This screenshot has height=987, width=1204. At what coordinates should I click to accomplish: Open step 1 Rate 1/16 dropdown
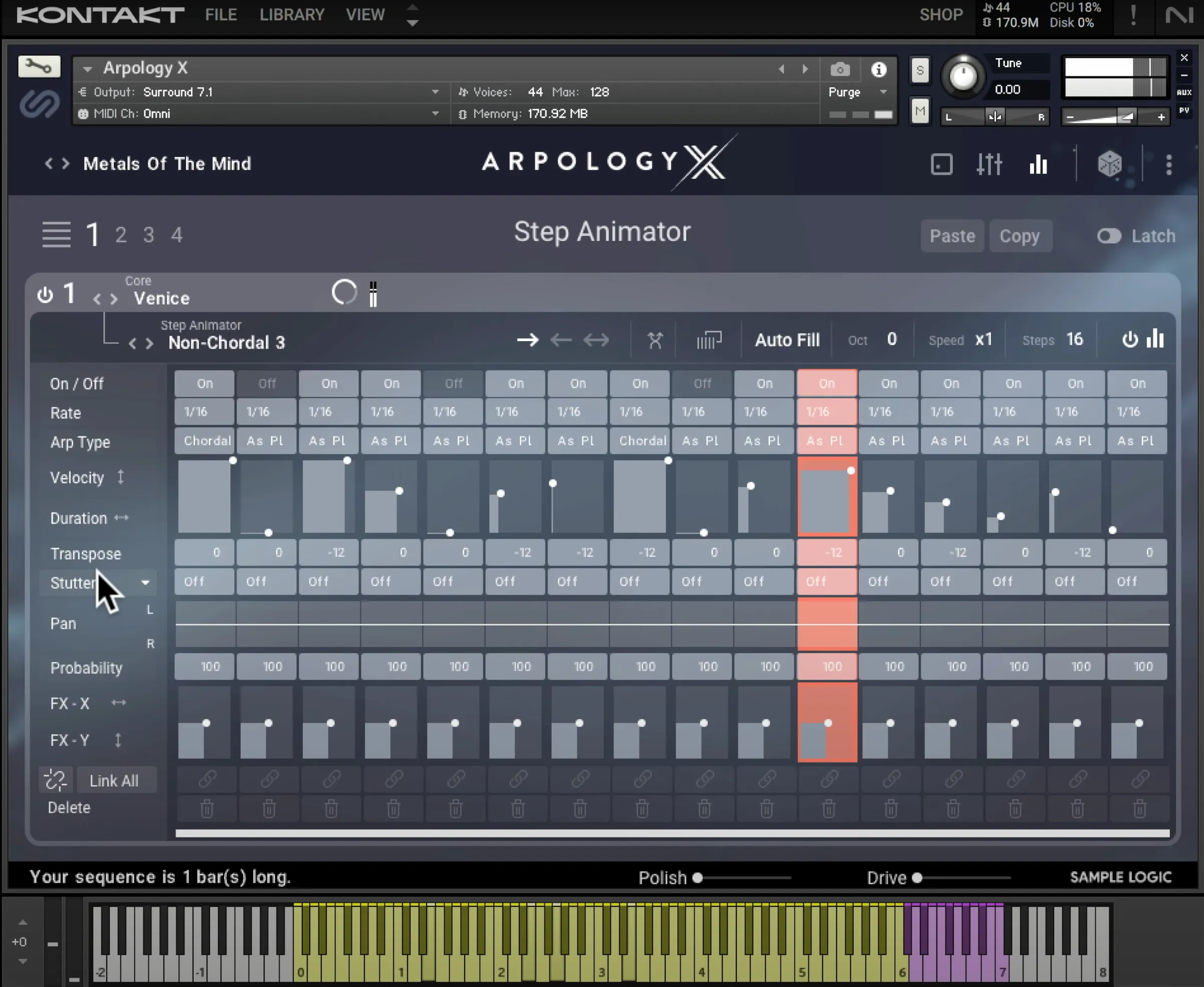tap(204, 412)
